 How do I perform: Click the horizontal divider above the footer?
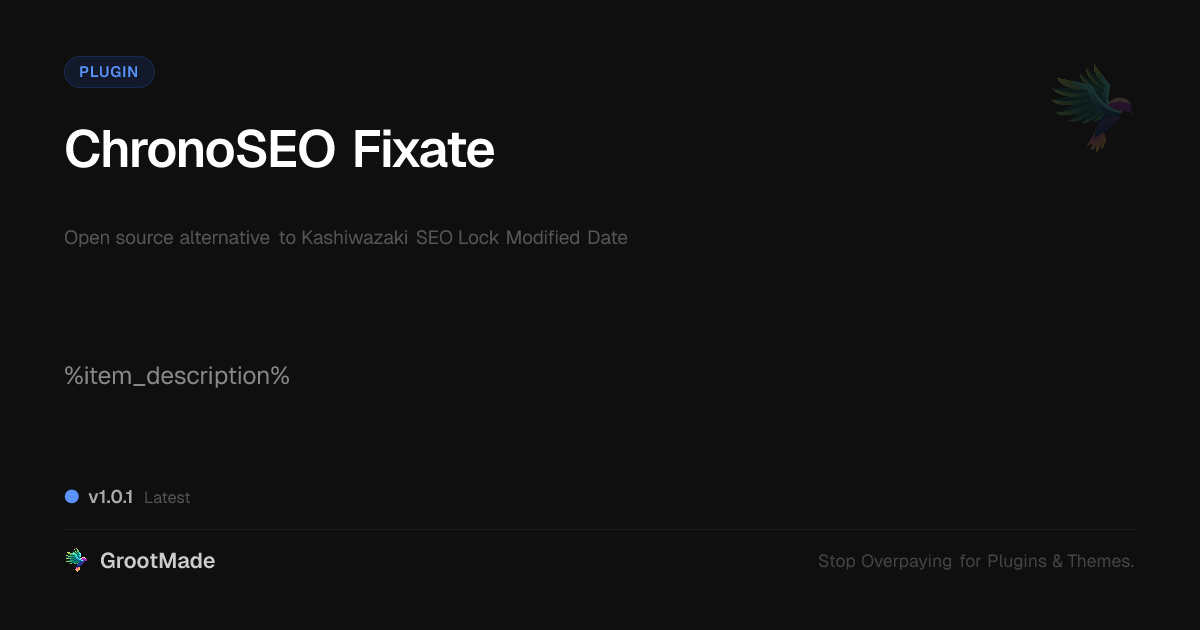(600, 529)
